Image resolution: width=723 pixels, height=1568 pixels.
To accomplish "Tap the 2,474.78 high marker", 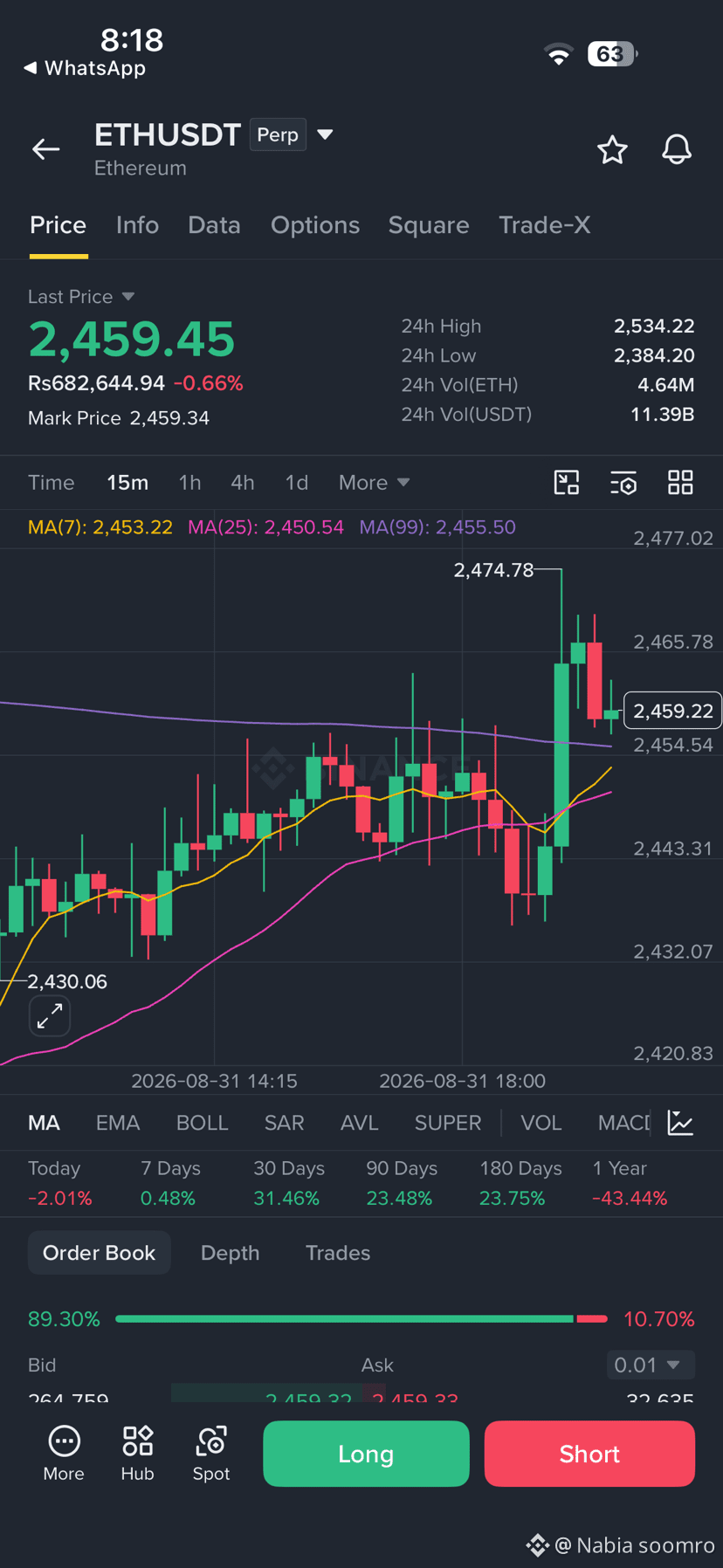I will coord(493,570).
